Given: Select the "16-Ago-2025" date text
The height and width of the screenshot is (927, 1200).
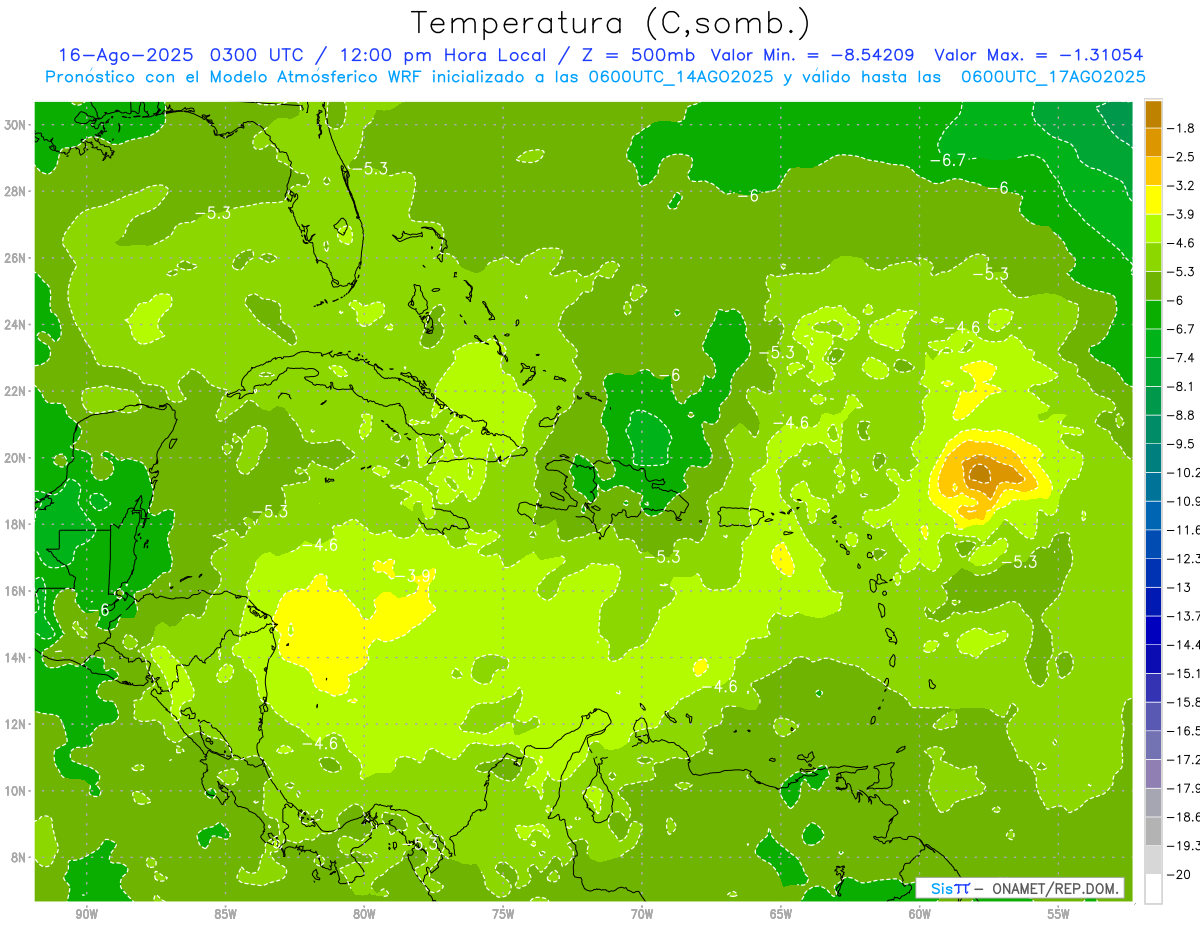Looking at the screenshot, I should (126, 55).
